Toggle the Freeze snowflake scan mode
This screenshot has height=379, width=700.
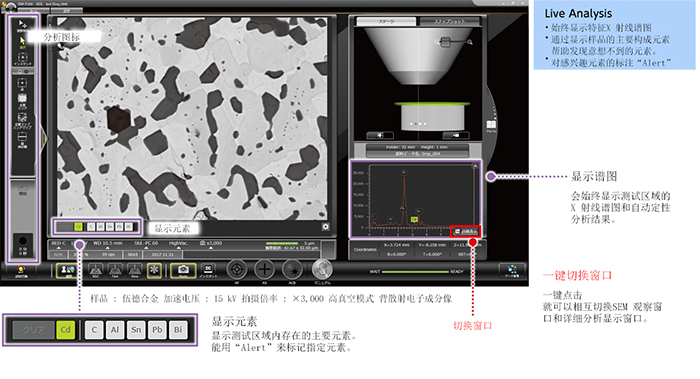pos(154,270)
